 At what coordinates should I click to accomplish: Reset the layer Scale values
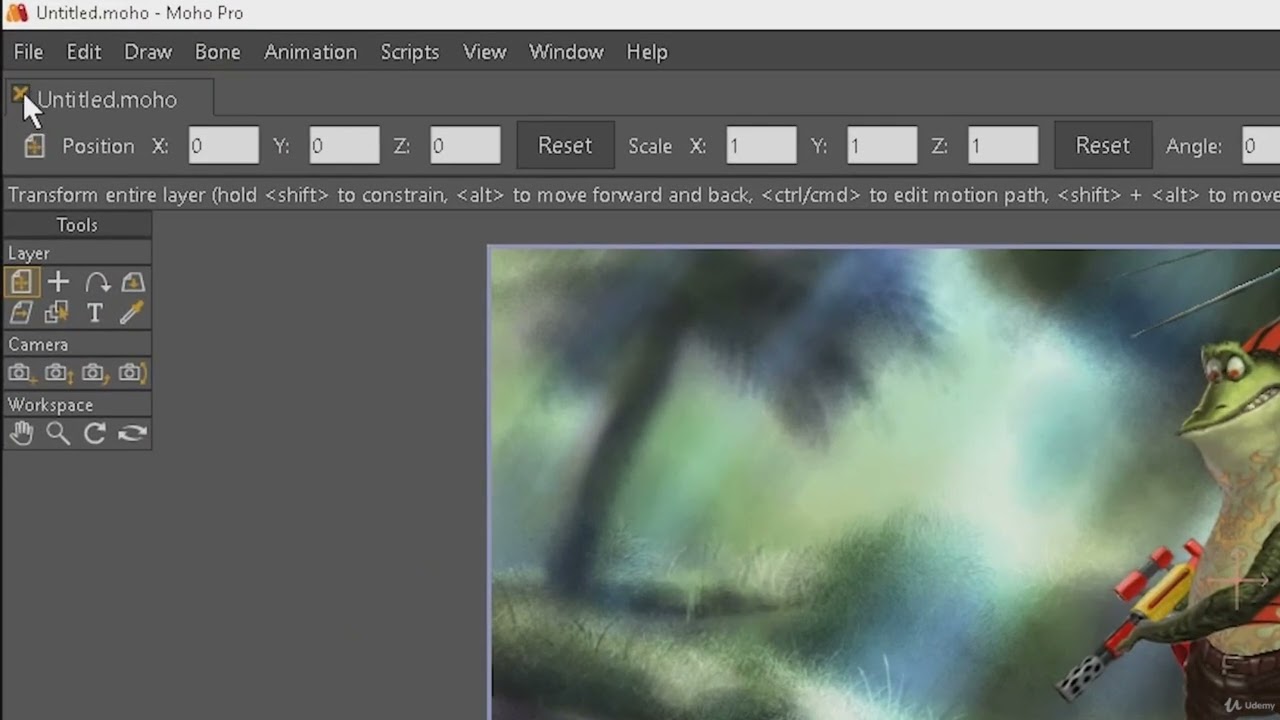click(1102, 146)
